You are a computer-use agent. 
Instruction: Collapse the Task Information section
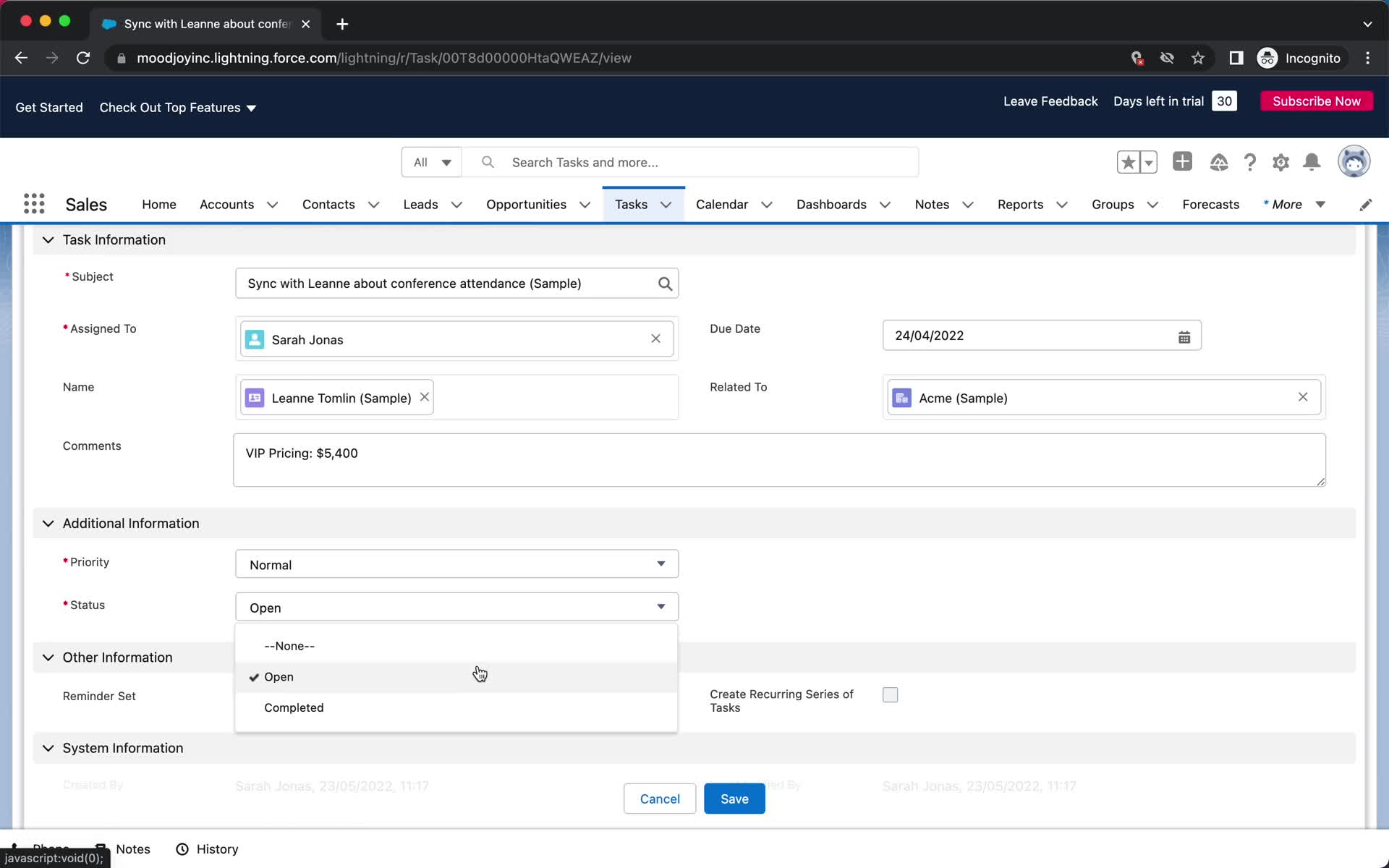pyautogui.click(x=48, y=240)
